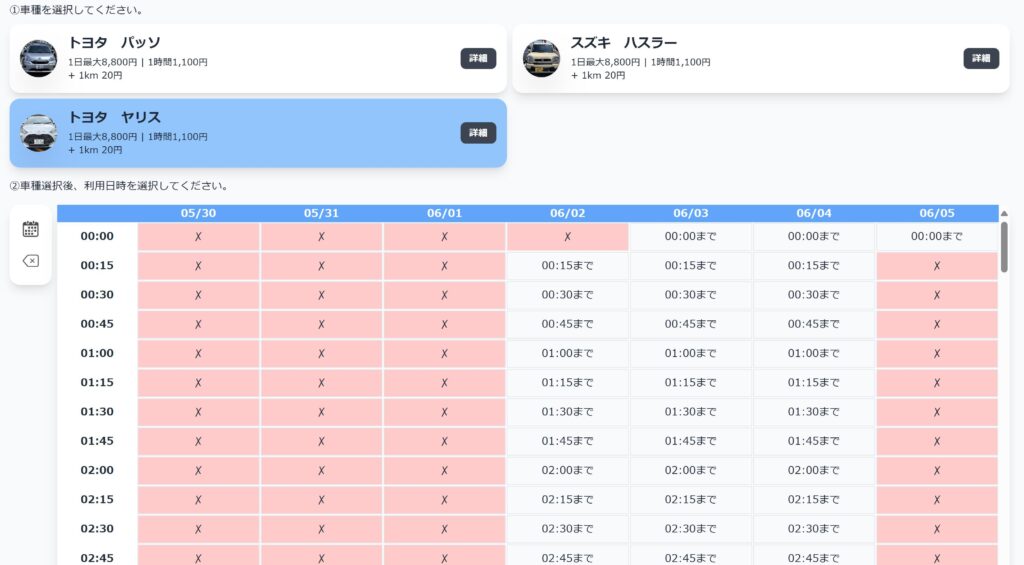This screenshot has width=1024, height=565.
Task: Click unavailable X cell 05/31 at 01:00
Action: click(x=321, y=353)
